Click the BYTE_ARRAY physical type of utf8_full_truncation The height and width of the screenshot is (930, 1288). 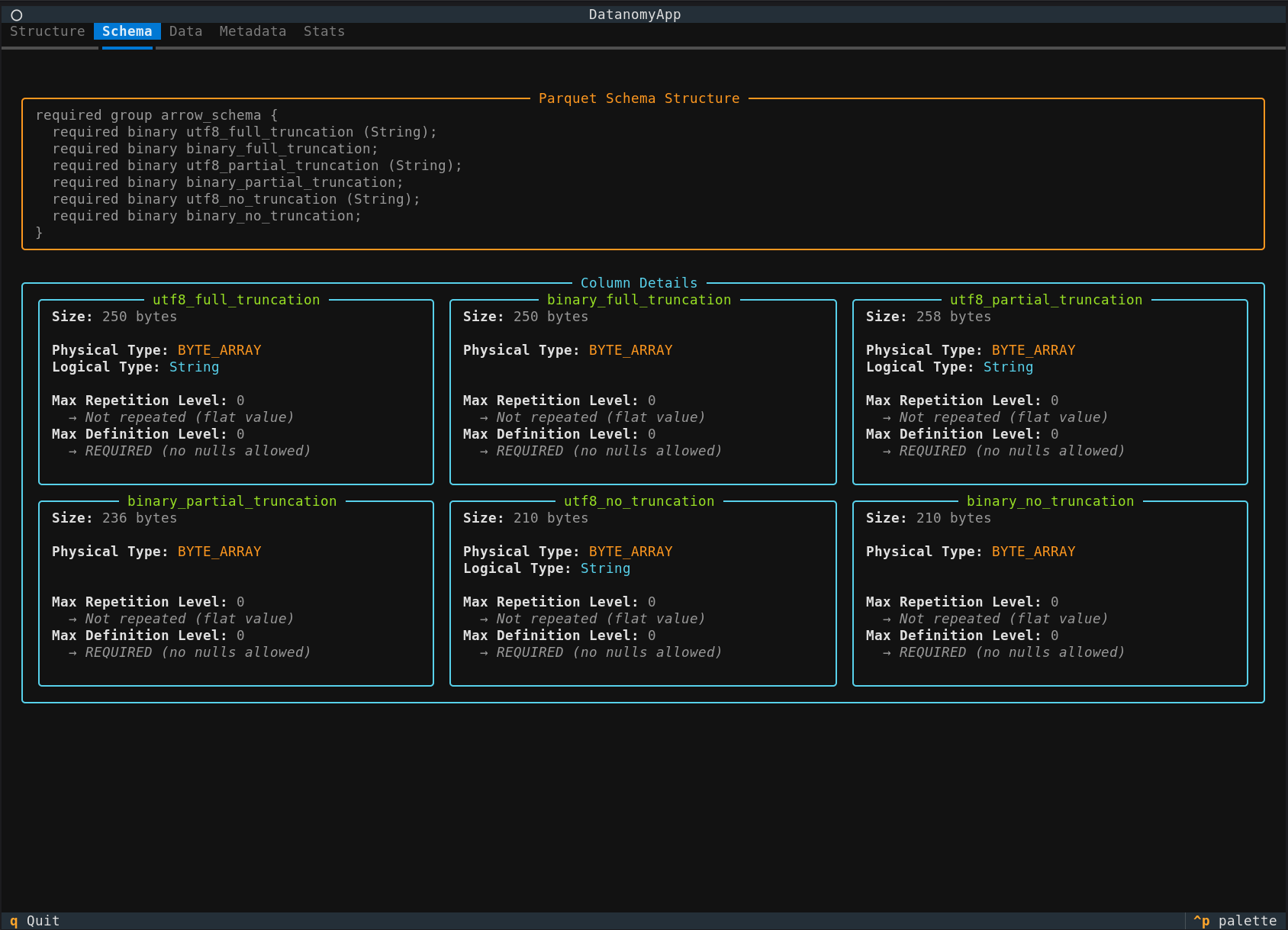point(219,349)
